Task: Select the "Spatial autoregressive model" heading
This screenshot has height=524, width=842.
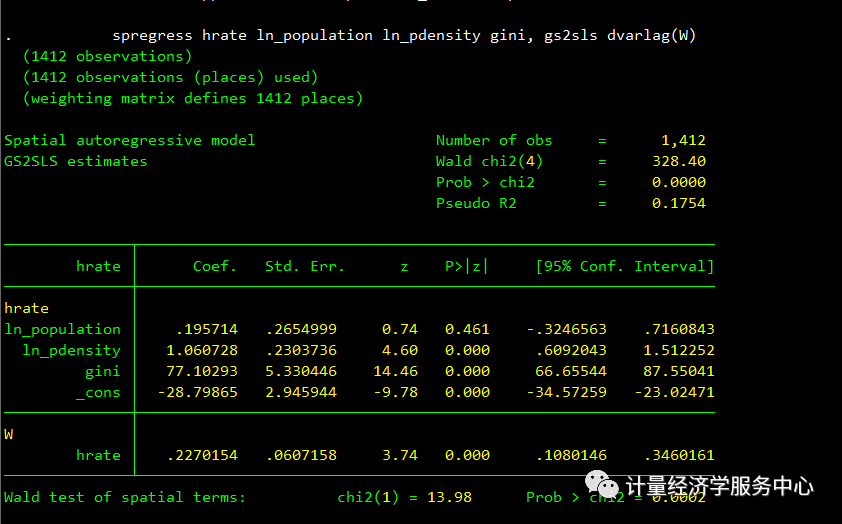Action: [129, 141]
